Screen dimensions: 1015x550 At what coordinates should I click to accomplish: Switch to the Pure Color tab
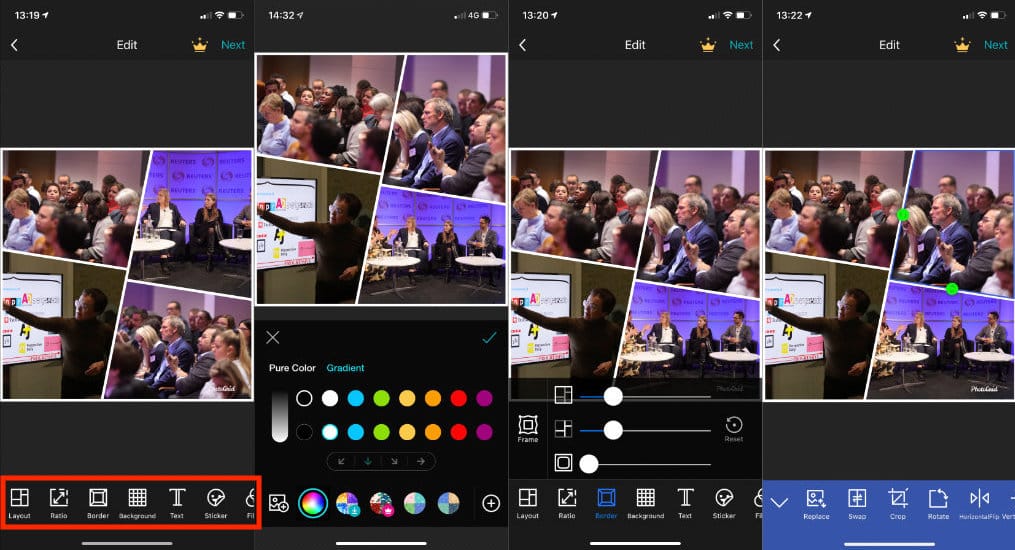tap(292, 368)
